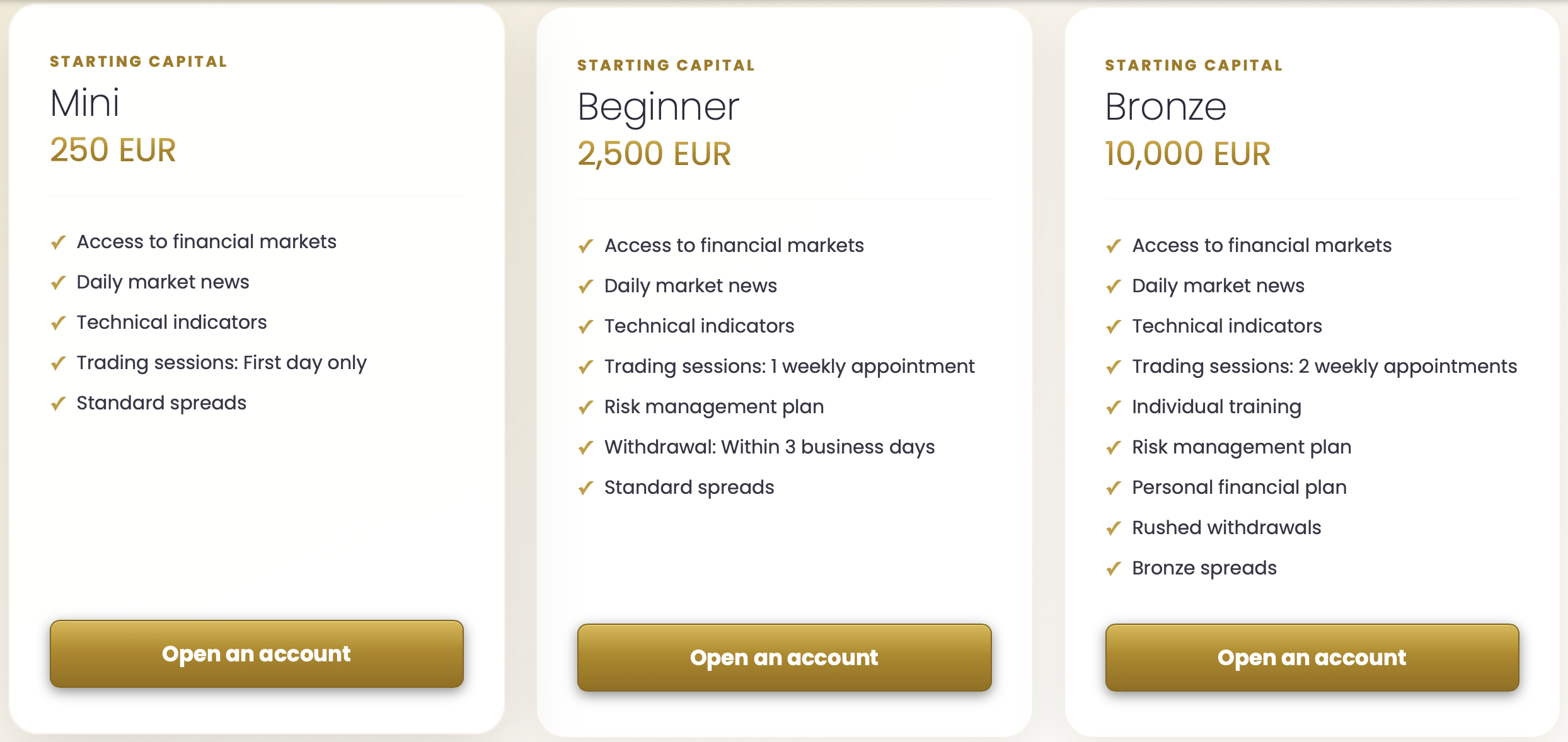Click checkmark beside Rushed withdrawals

[1114, 528]
